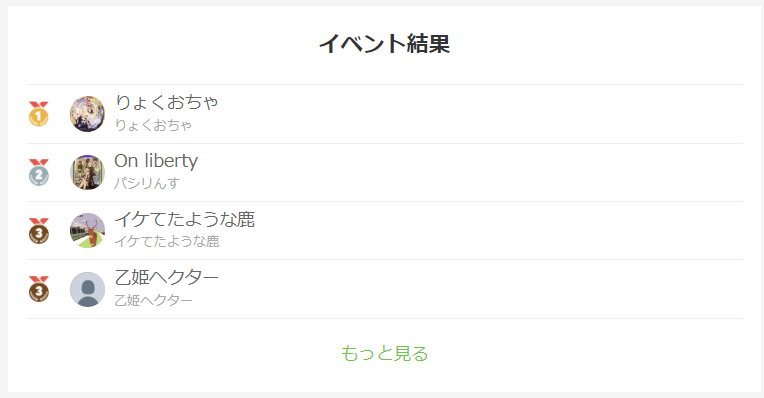The height and width of the screenshot is (398, 764).
Task: Click the イベント結果 heading
Action: 384,44
